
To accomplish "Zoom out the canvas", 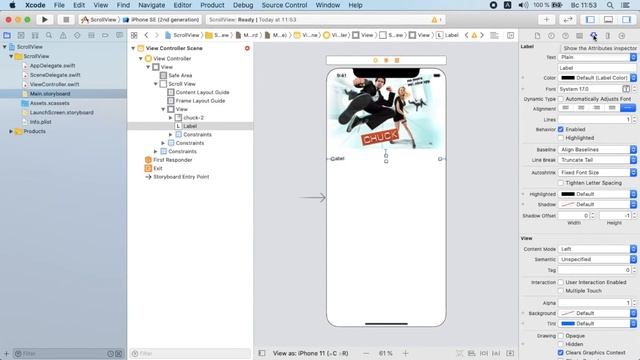I will click(x=366, y=353).
